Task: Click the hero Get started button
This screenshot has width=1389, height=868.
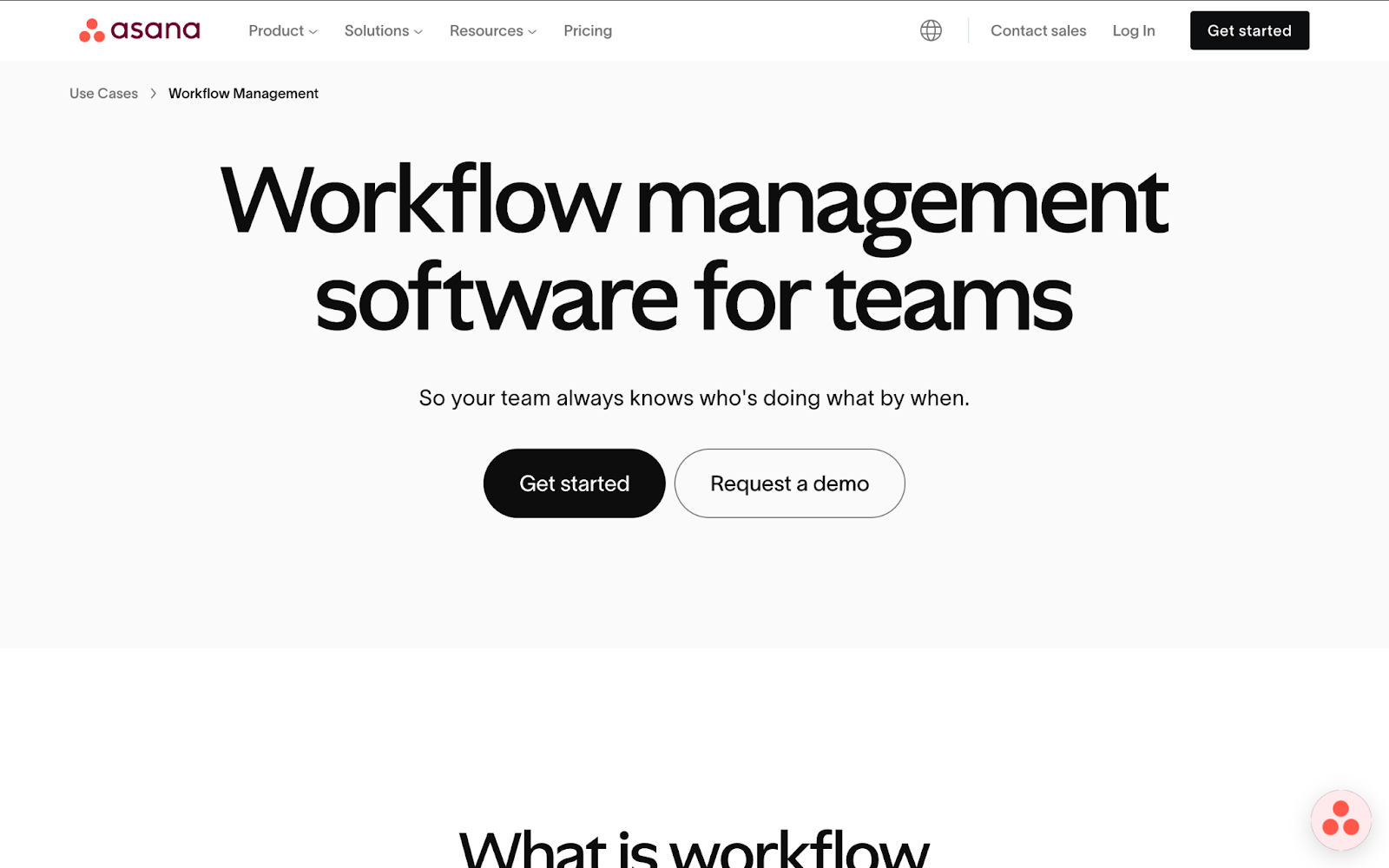Action: (x=575, y=483)
